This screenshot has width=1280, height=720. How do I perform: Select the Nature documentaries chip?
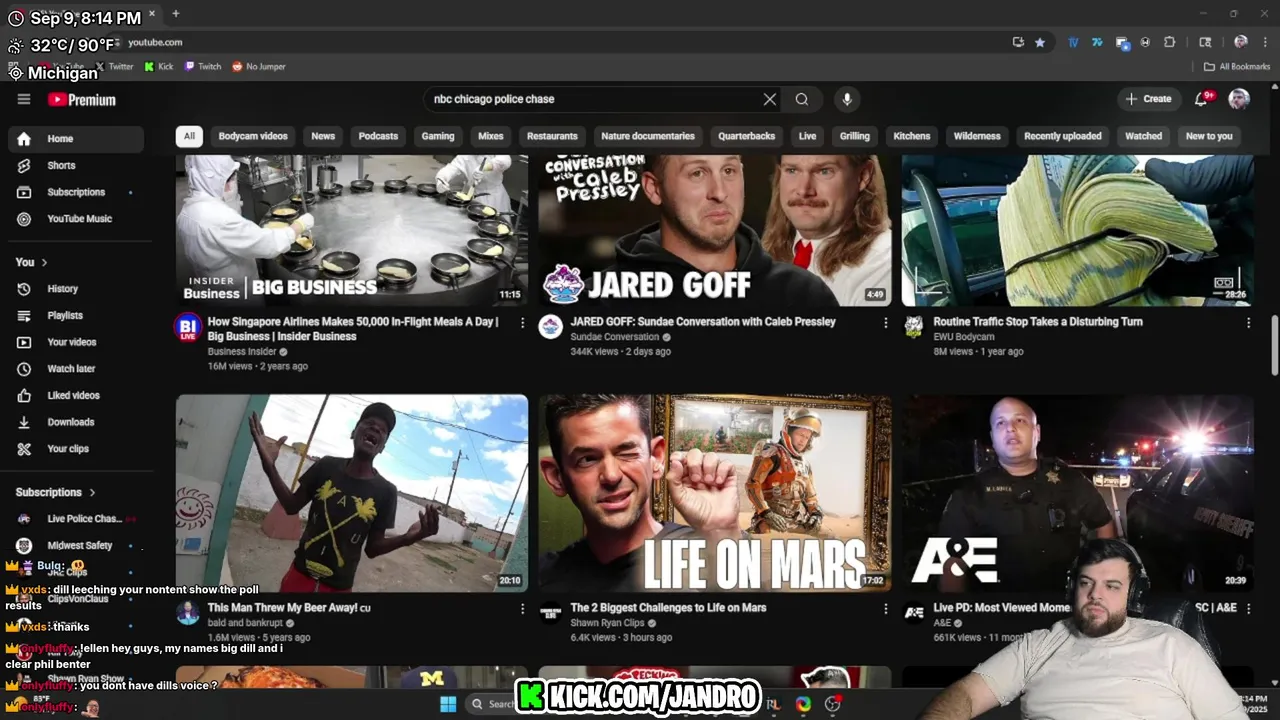(648, 136)
